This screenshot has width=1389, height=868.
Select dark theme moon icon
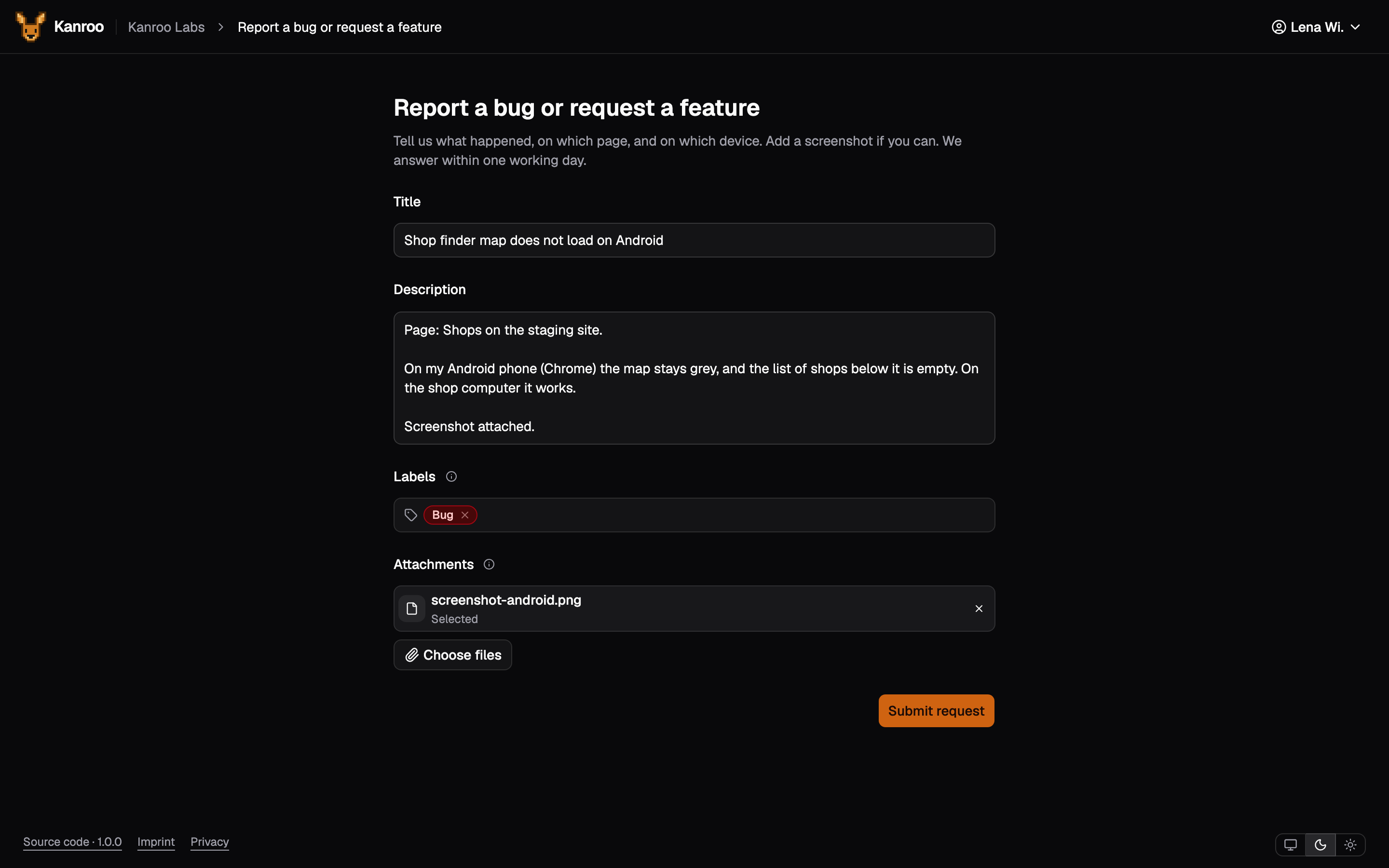[x=1320, y=845]
